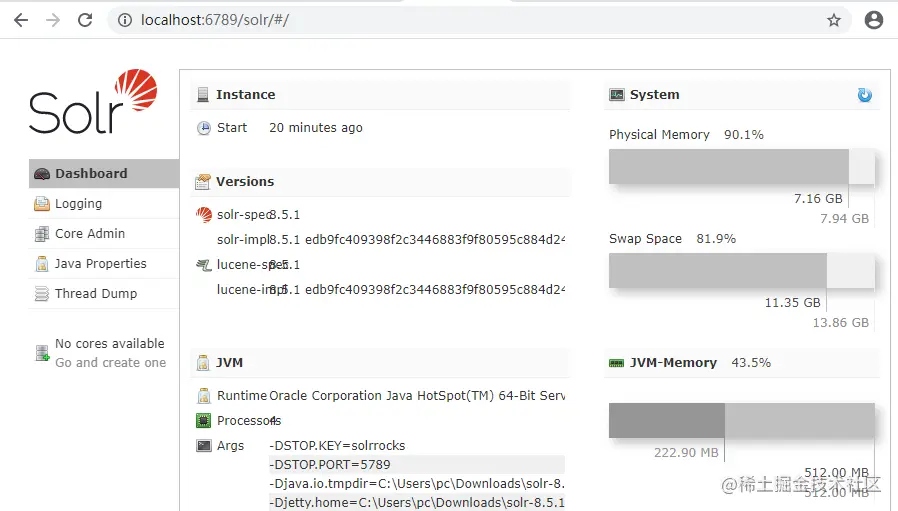Click the -Djetty.home argument line
Viewport: 898px width, 511px height.
tap(417, 502)
